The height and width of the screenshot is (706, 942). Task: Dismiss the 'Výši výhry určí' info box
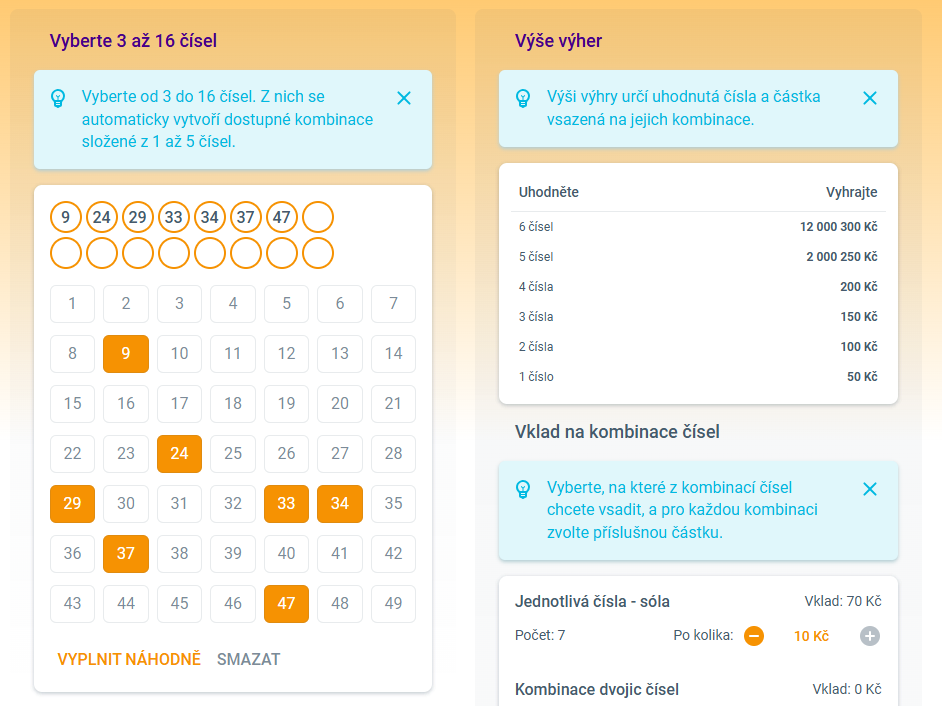click(x=870, y=98)
